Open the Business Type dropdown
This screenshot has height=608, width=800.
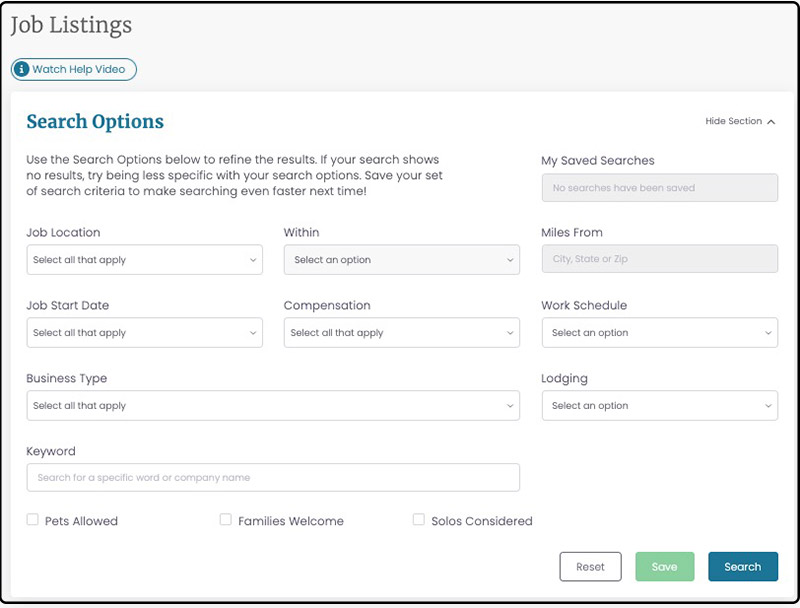tap(273, 405)
